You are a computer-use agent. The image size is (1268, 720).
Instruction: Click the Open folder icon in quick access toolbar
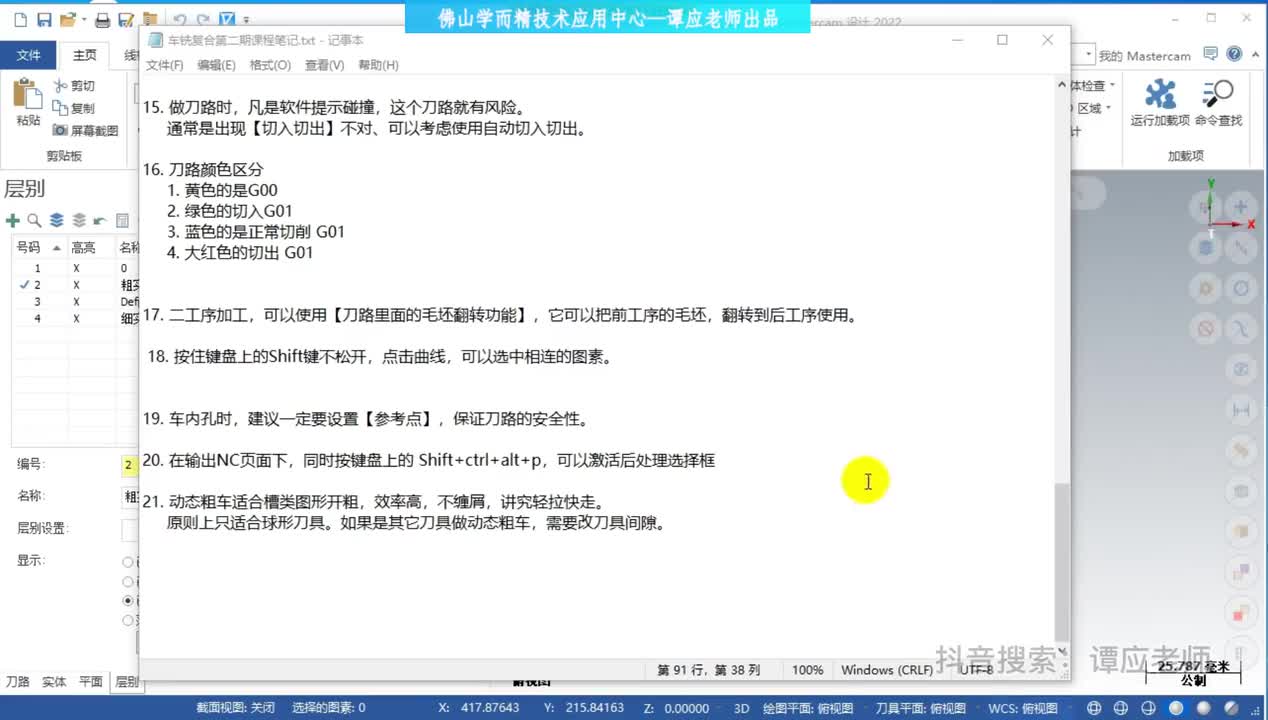point(67,19)
